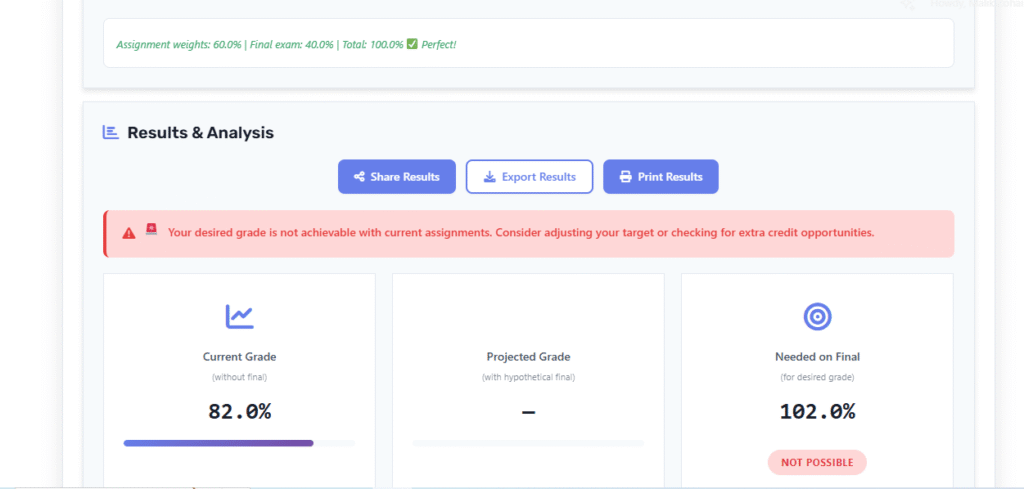Click the Export Results button

tap(529, 177)
